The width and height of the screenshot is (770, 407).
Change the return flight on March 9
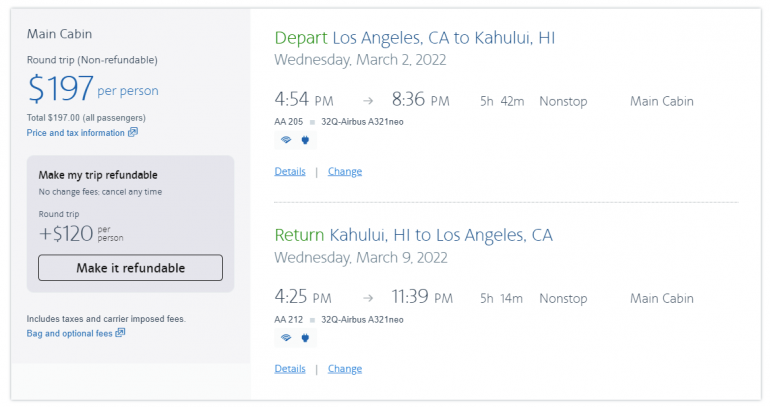(x=345, y=369)
